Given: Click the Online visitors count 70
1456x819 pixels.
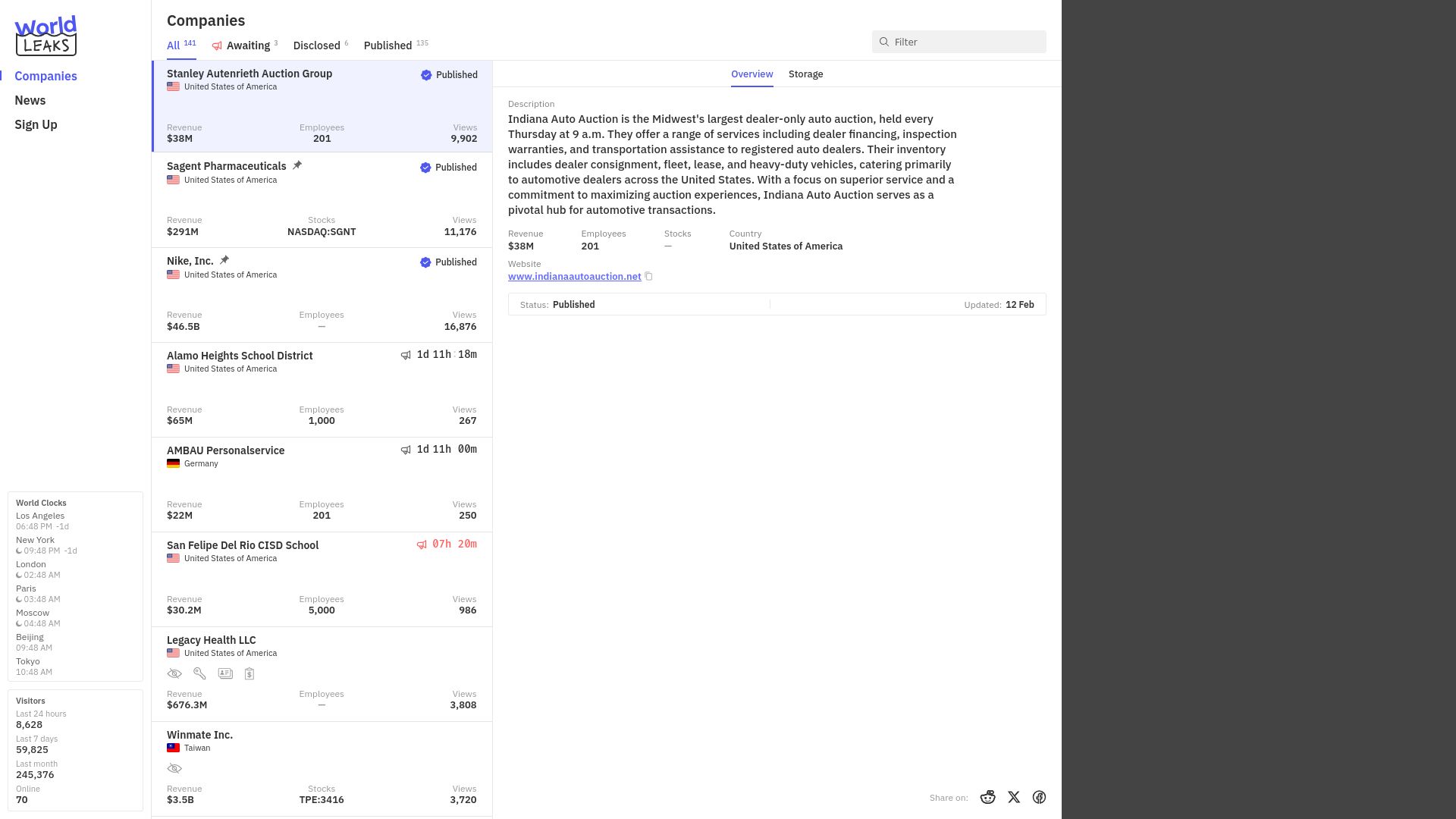Looking at the screenshot, I should [22, 800].
